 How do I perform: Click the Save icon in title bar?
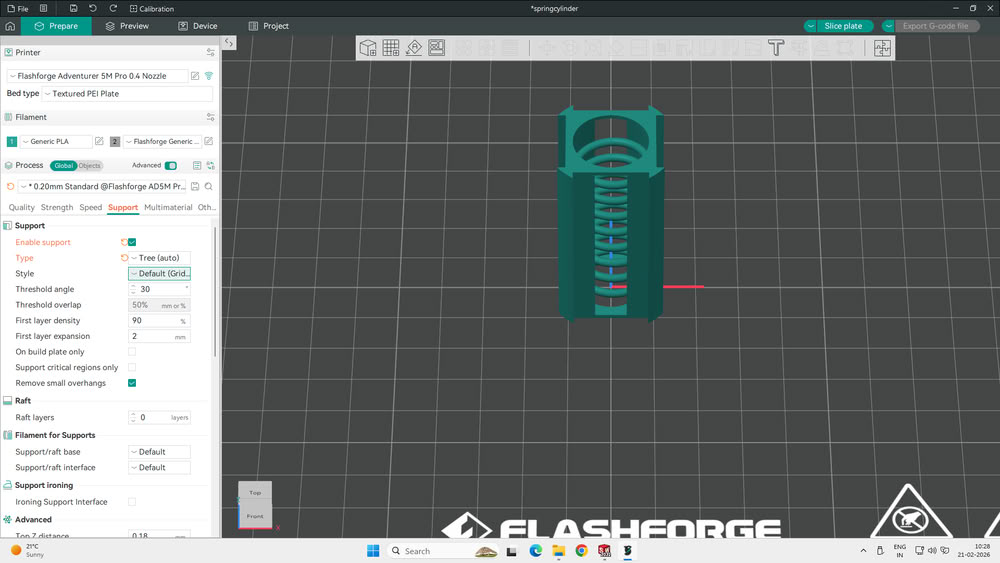(x=73, y=8)
